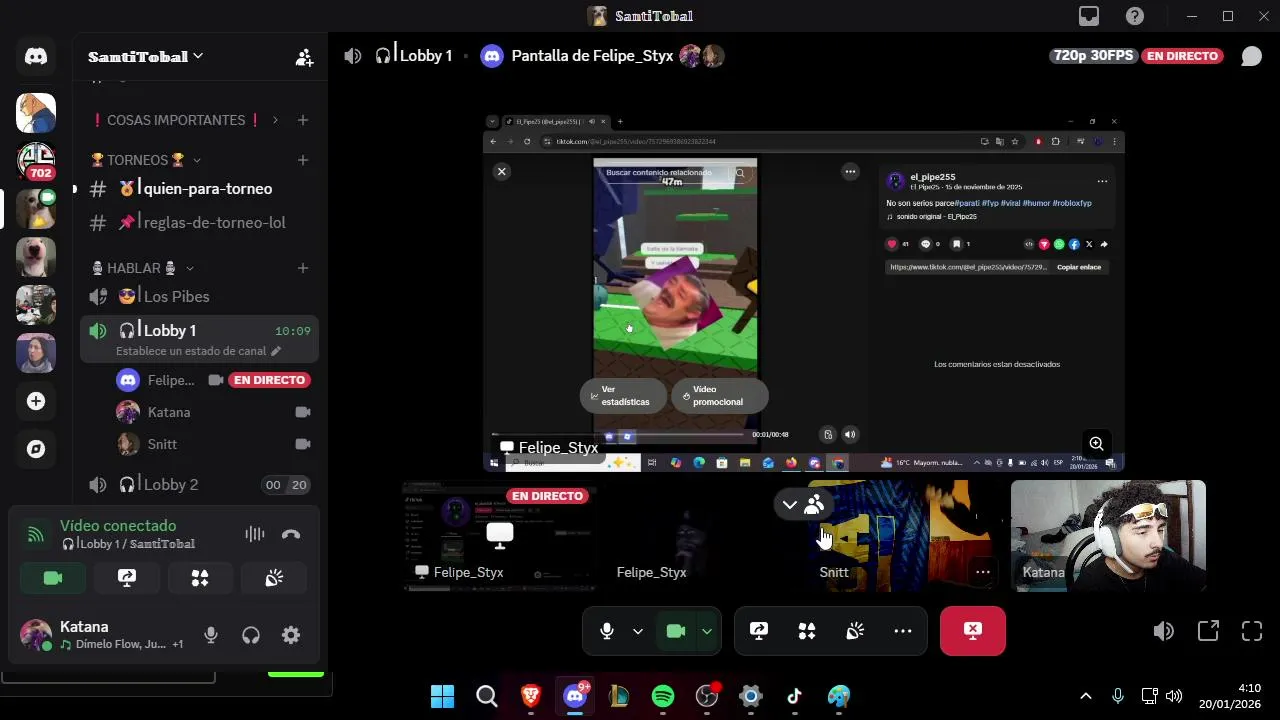The height and width of the screenshot is (720, 1280).
Task: Show chat bubble icon top right
Action: tap(1251, 56)
